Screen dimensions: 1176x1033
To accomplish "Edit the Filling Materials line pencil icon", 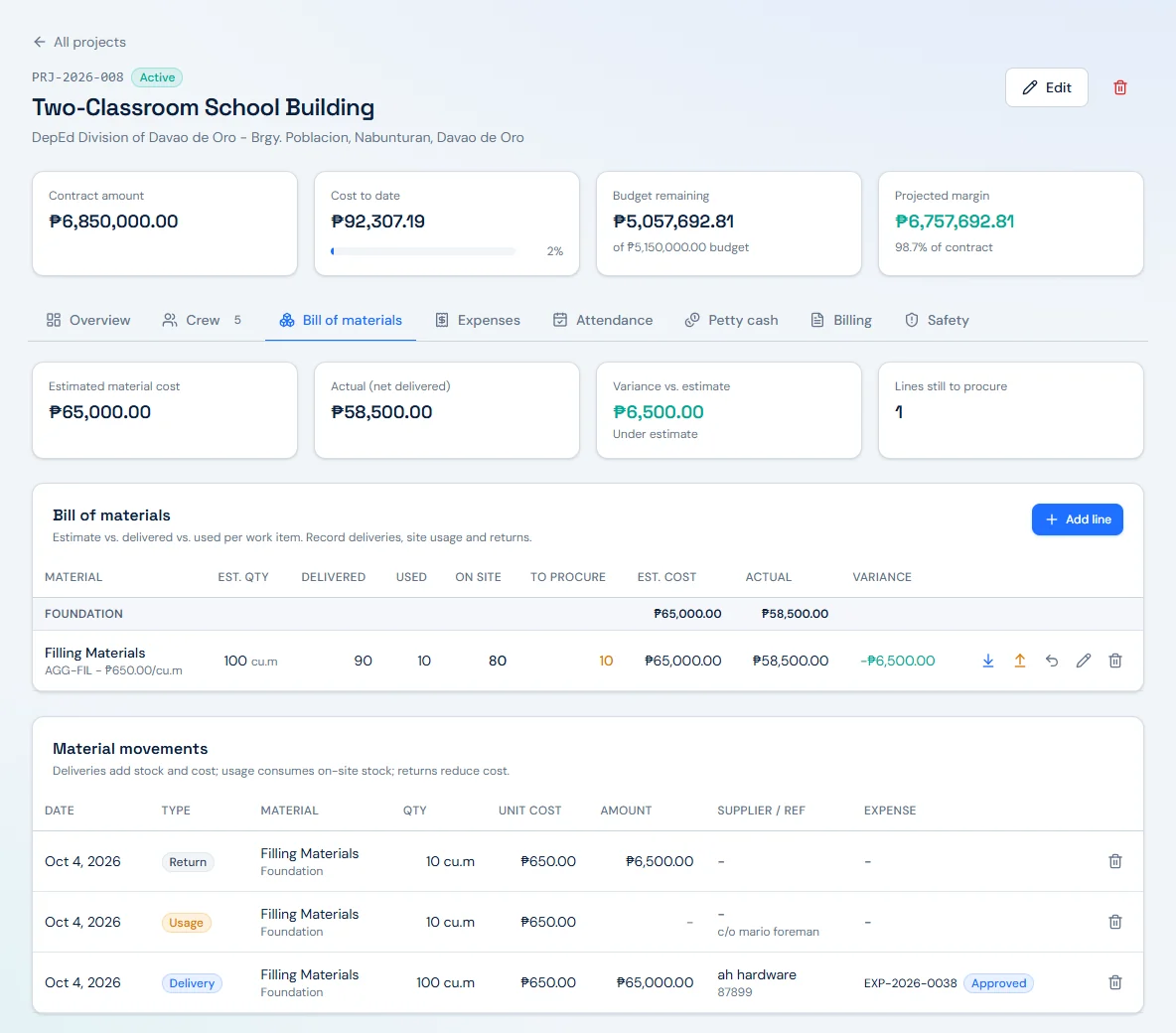I will [x=1083, y=661].
